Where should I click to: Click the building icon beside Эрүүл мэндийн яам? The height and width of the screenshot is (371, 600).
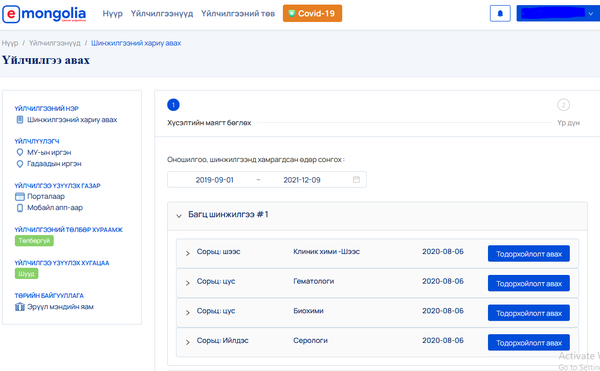click(x=20, y=307)
